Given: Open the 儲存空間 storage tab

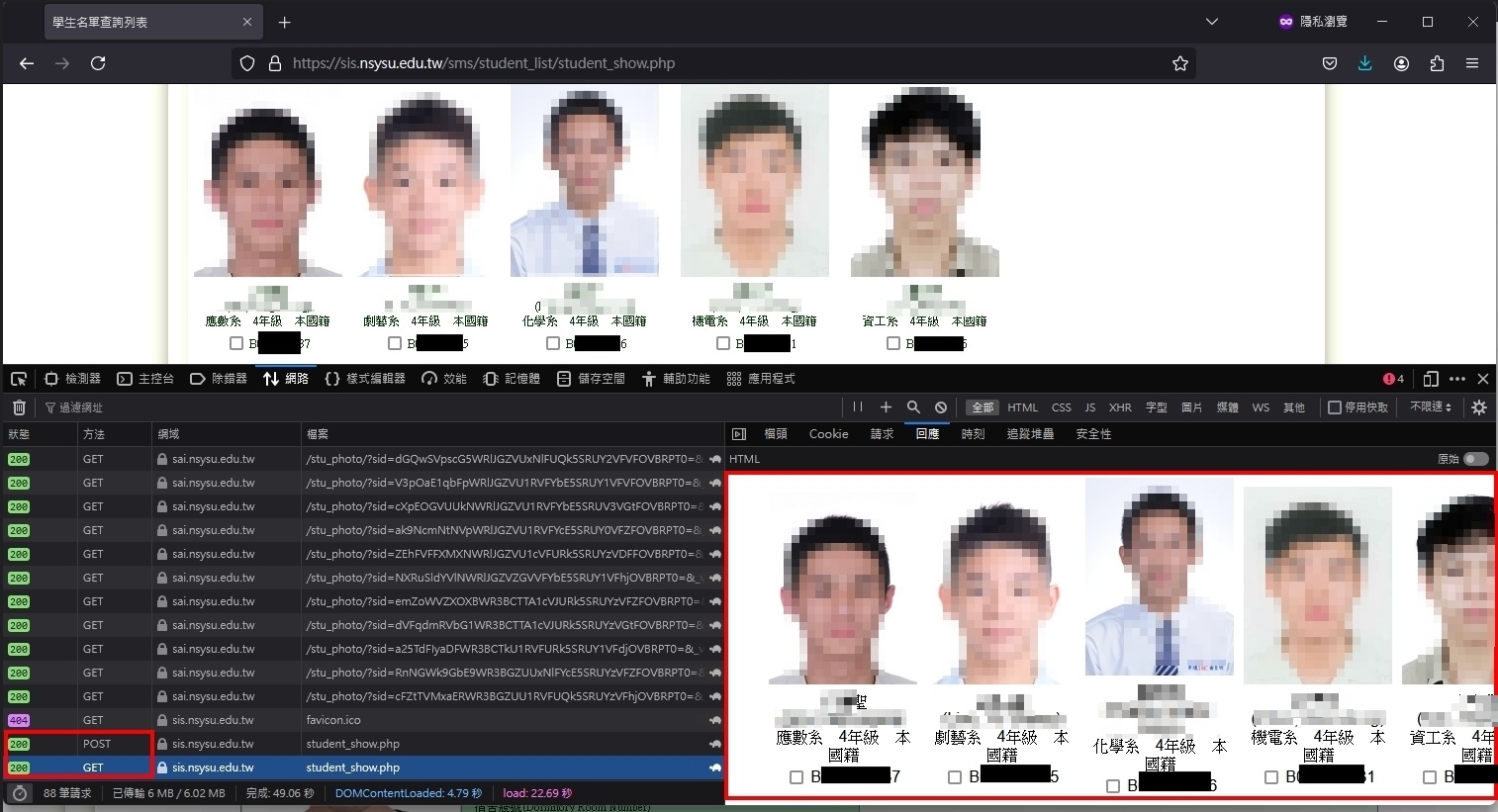Looking at the screenshot, I should [x=591, y=379].
